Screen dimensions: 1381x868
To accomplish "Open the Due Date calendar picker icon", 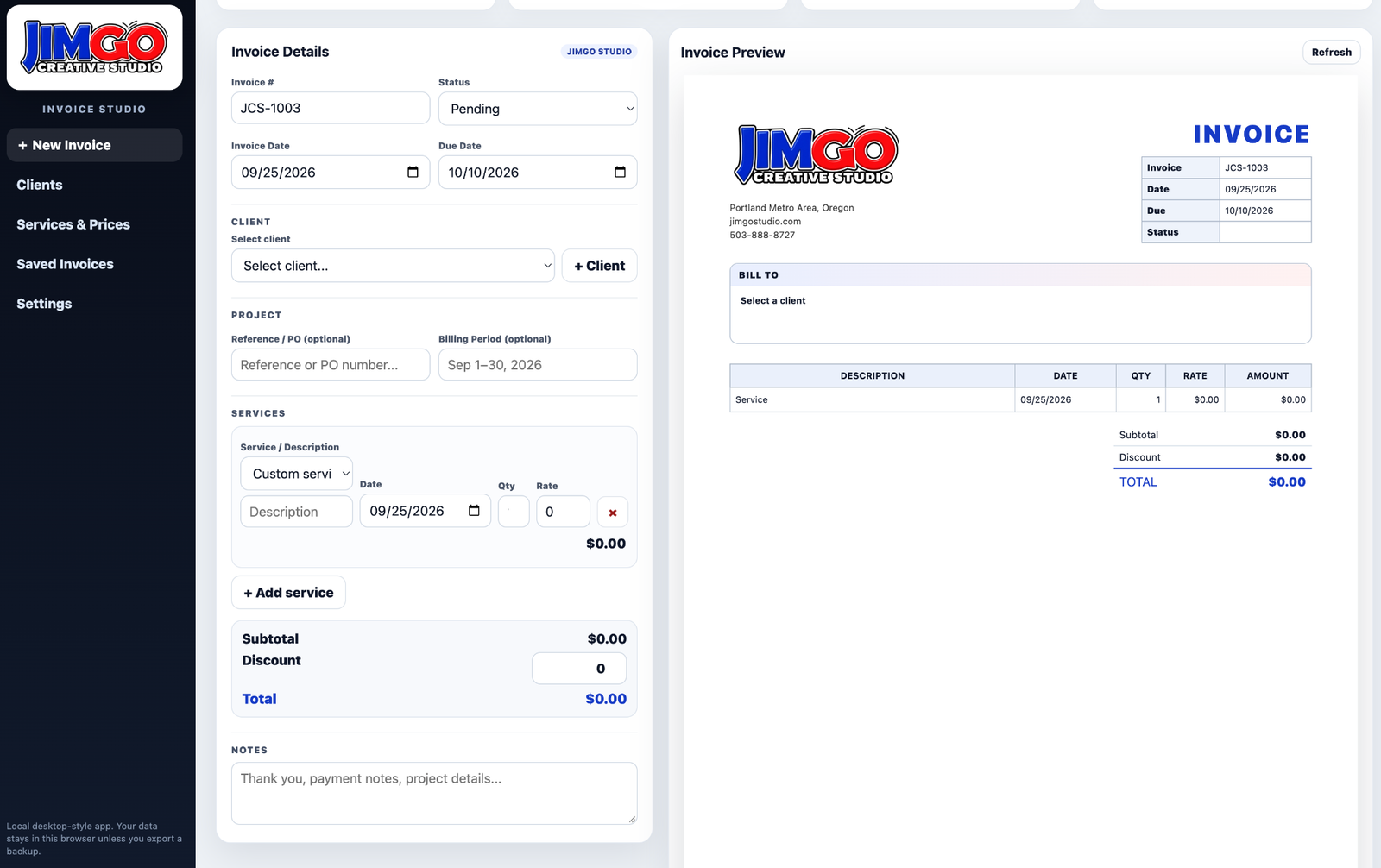I will (x=620, y=173).
